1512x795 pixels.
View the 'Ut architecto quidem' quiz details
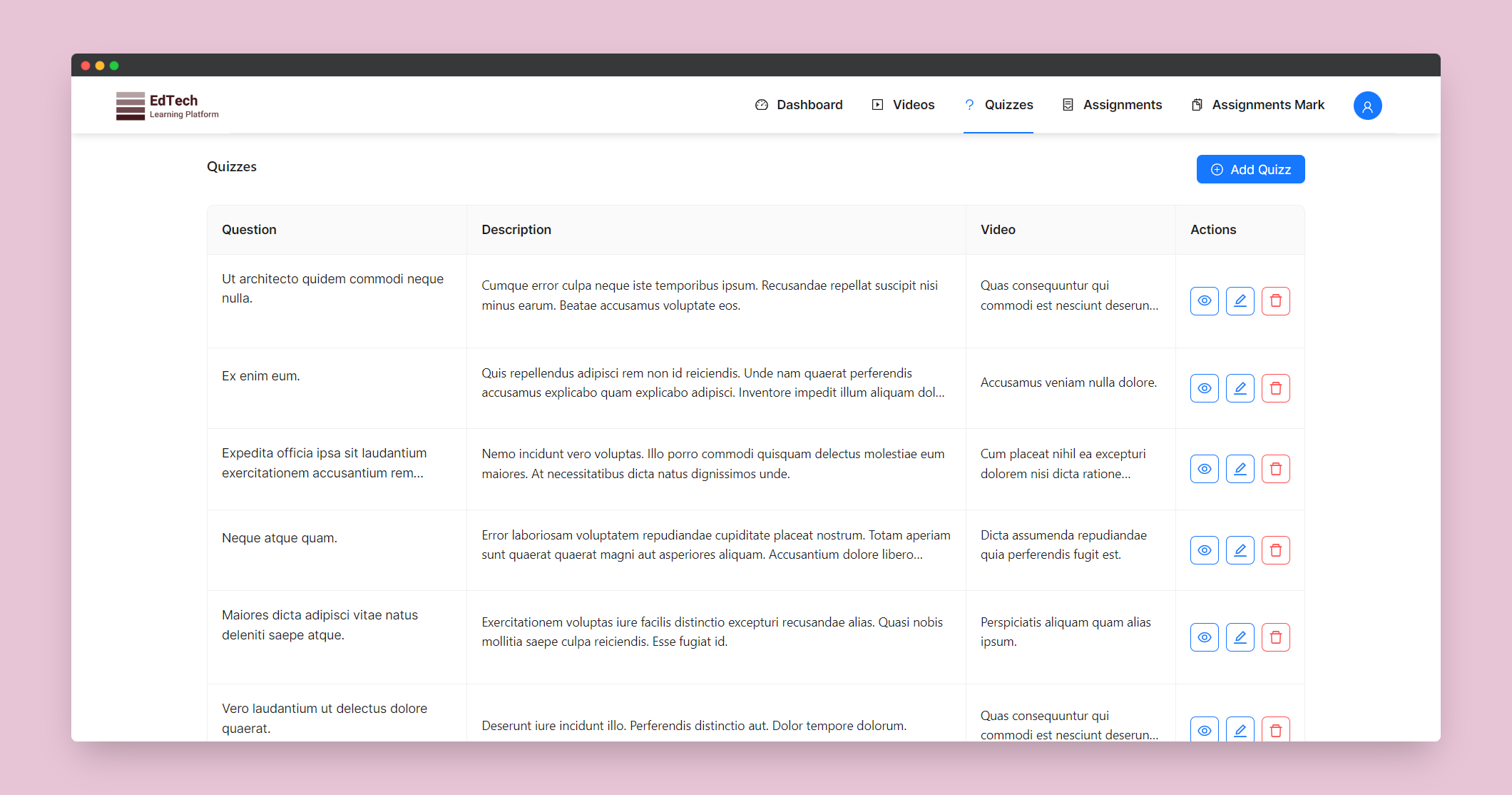[x=1204, y=301]
